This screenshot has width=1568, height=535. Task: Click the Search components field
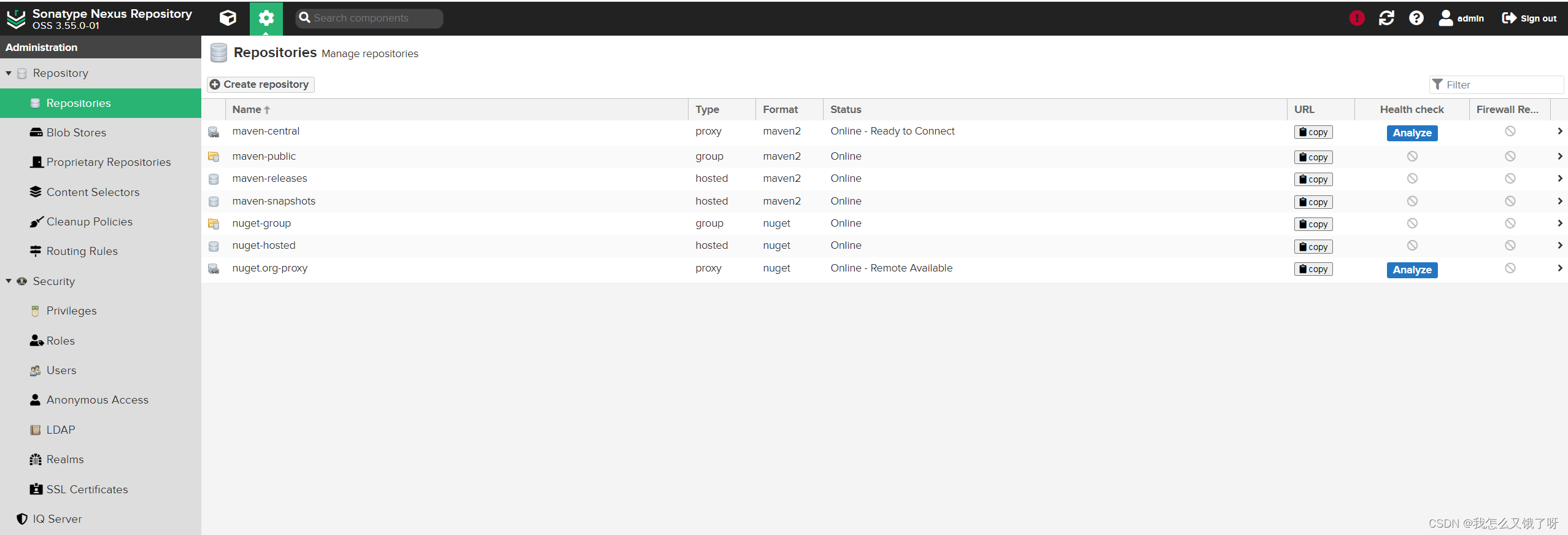tap(369, 18)
